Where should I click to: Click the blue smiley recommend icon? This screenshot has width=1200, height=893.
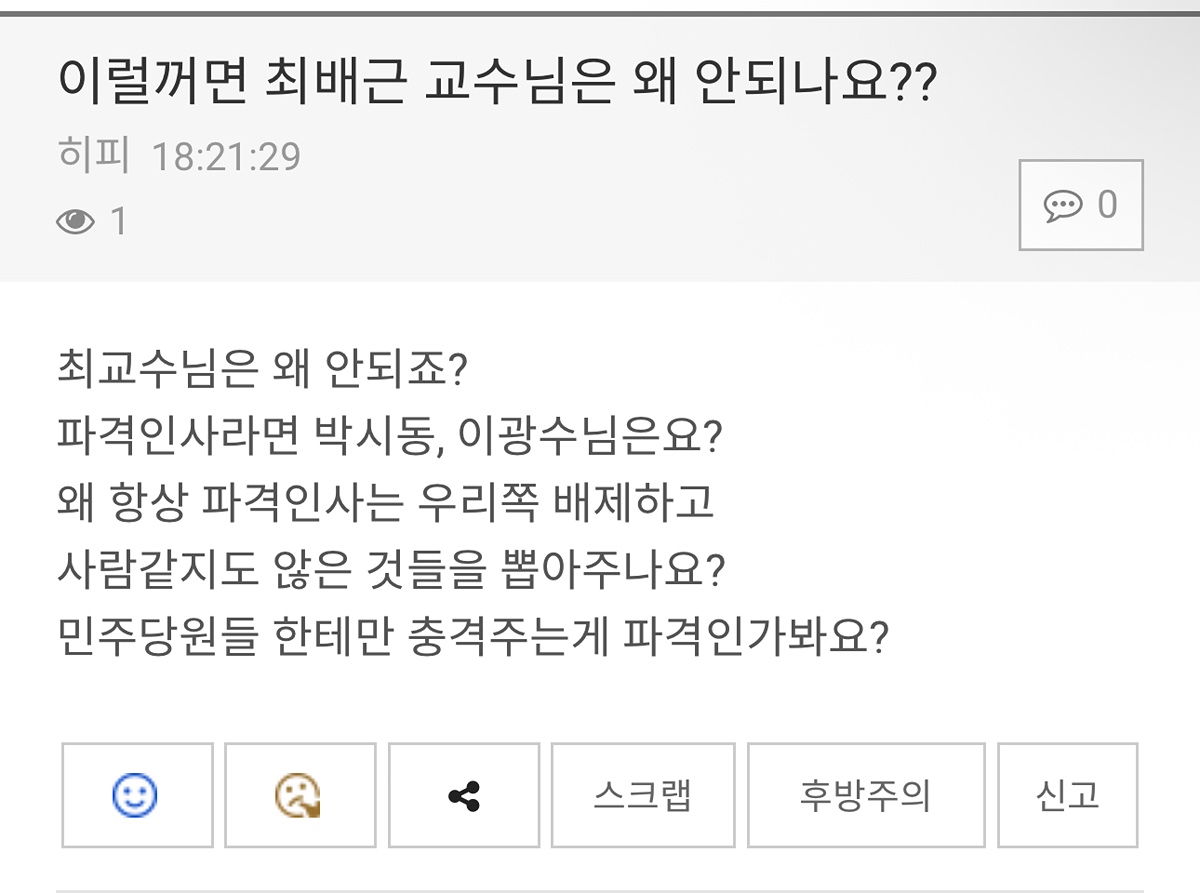click(x=136, y=796)
